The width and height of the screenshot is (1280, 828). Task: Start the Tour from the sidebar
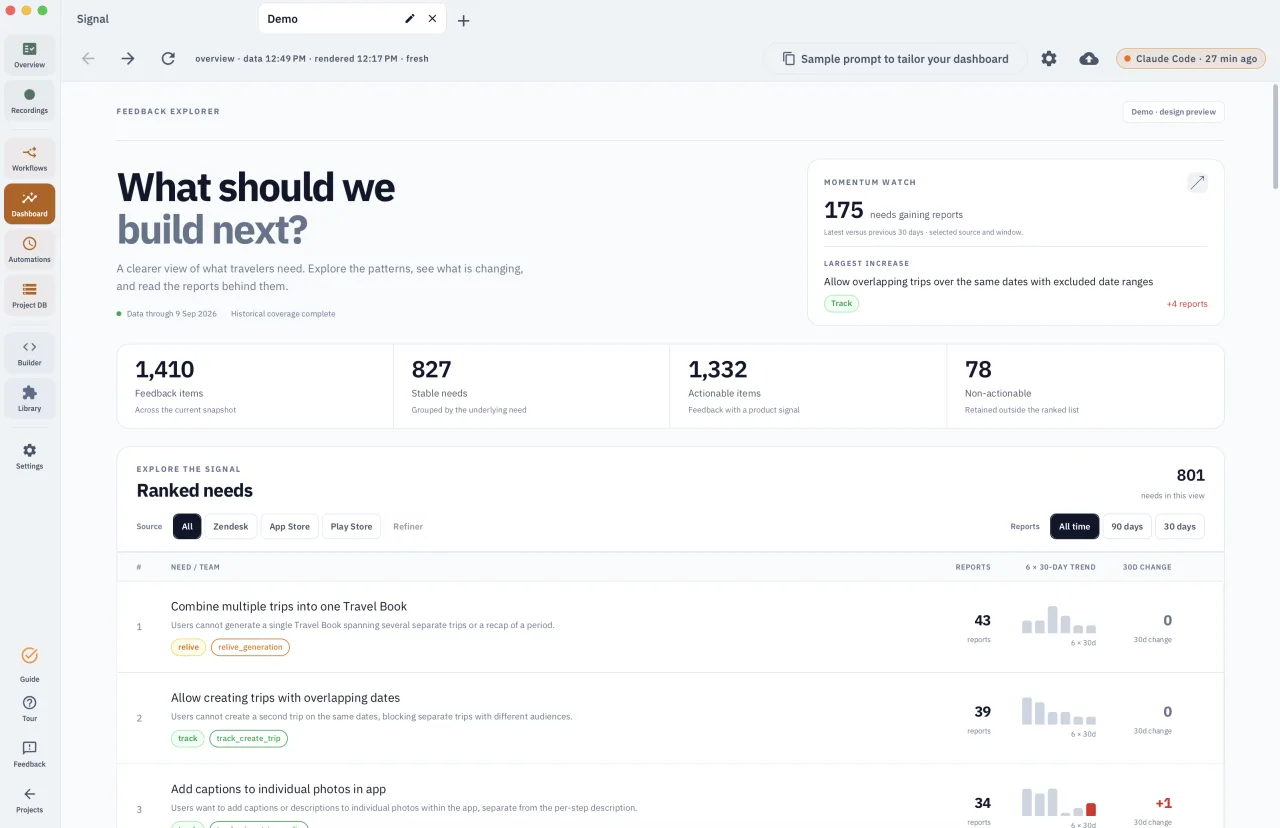point(29,708)
